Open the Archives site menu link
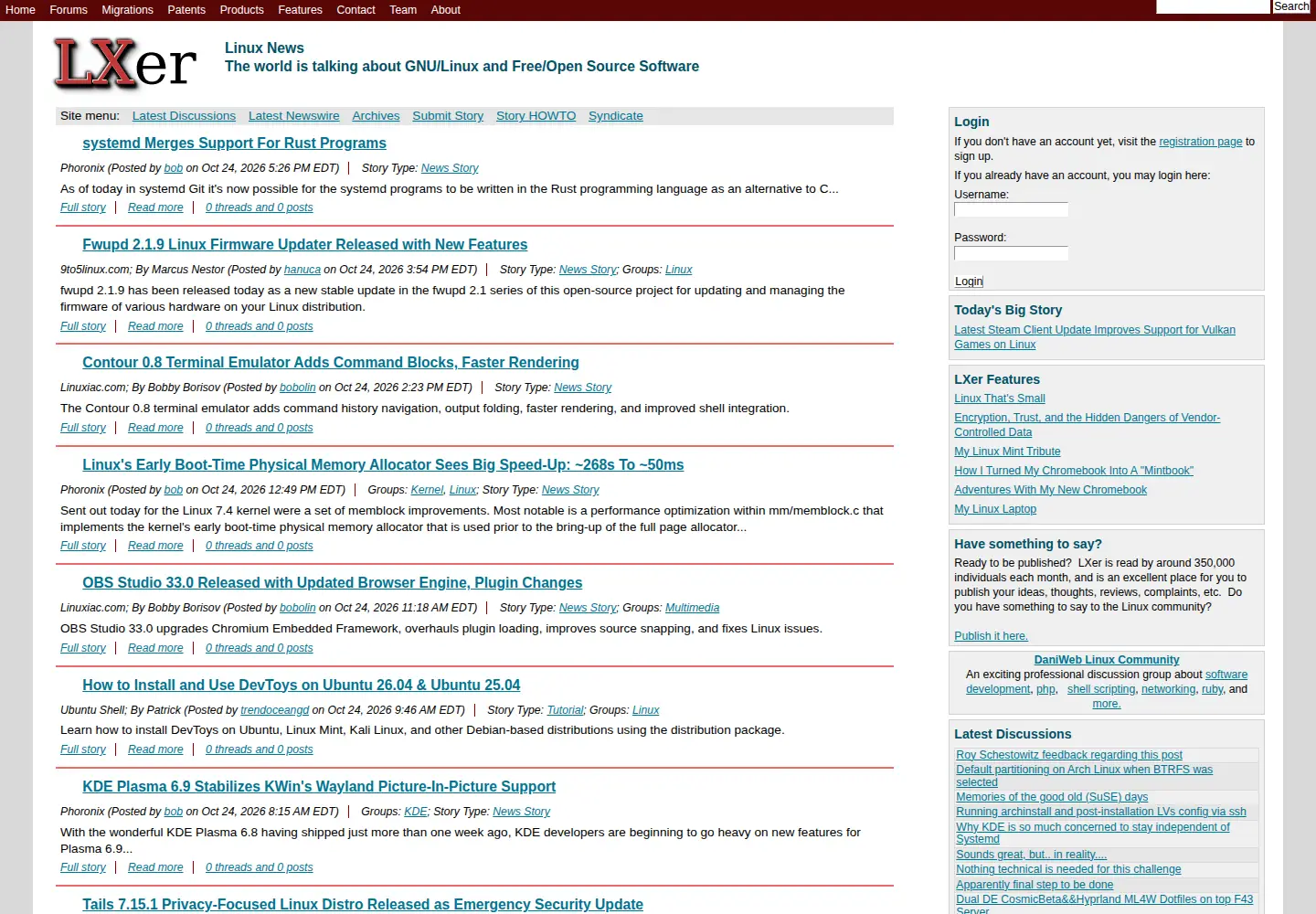Screen dimensions: 1316x914 376,116
